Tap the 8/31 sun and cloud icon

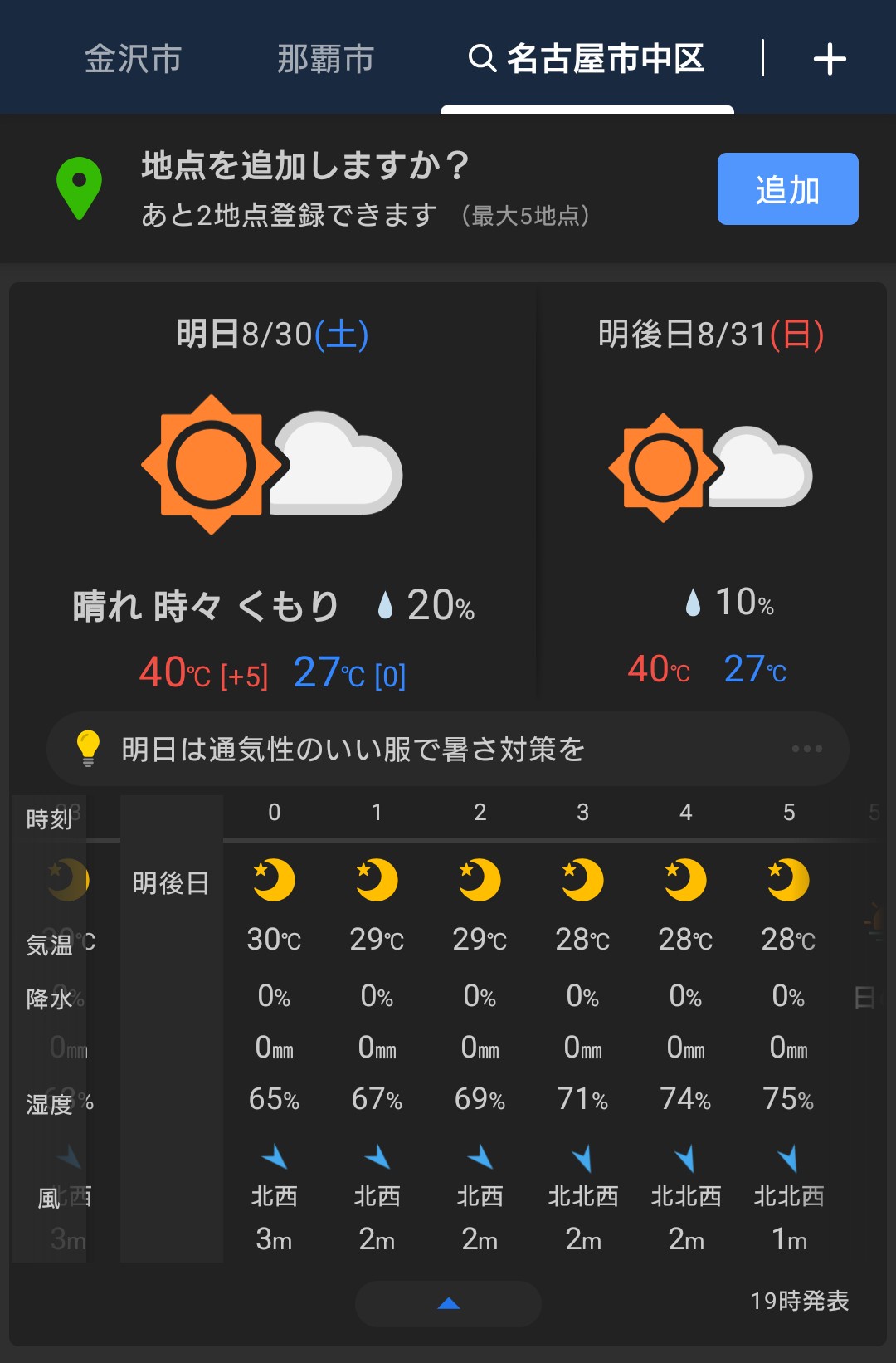[710, 467]
